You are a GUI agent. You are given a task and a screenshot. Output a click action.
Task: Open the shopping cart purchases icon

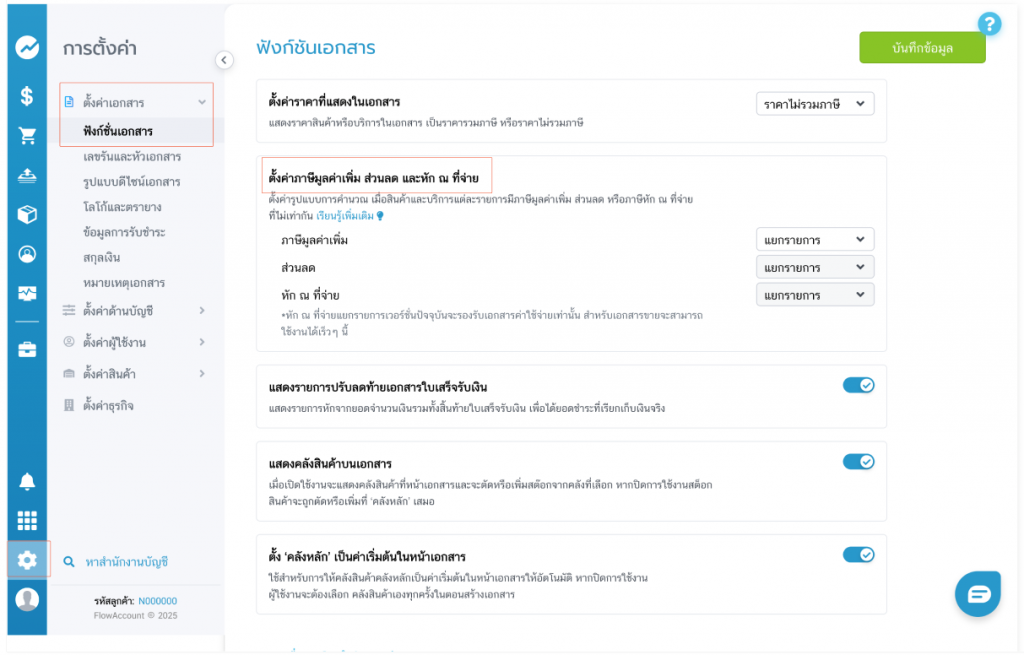(27, 136)
